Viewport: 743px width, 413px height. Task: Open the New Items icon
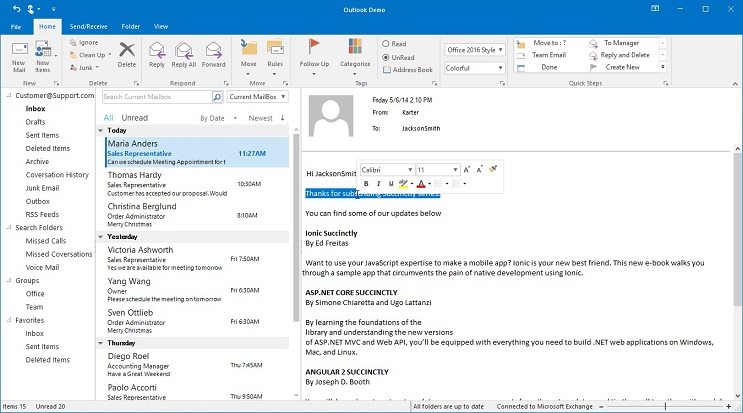(43, 49)
